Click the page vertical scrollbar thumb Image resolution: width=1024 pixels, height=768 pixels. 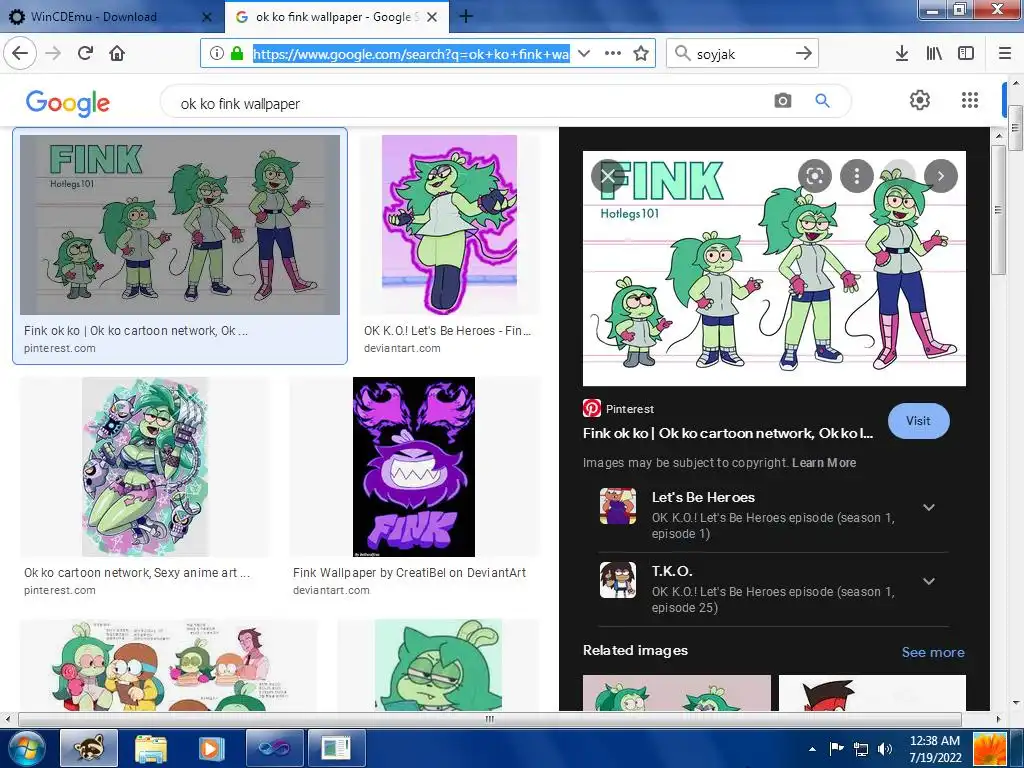click(1016, 128)
